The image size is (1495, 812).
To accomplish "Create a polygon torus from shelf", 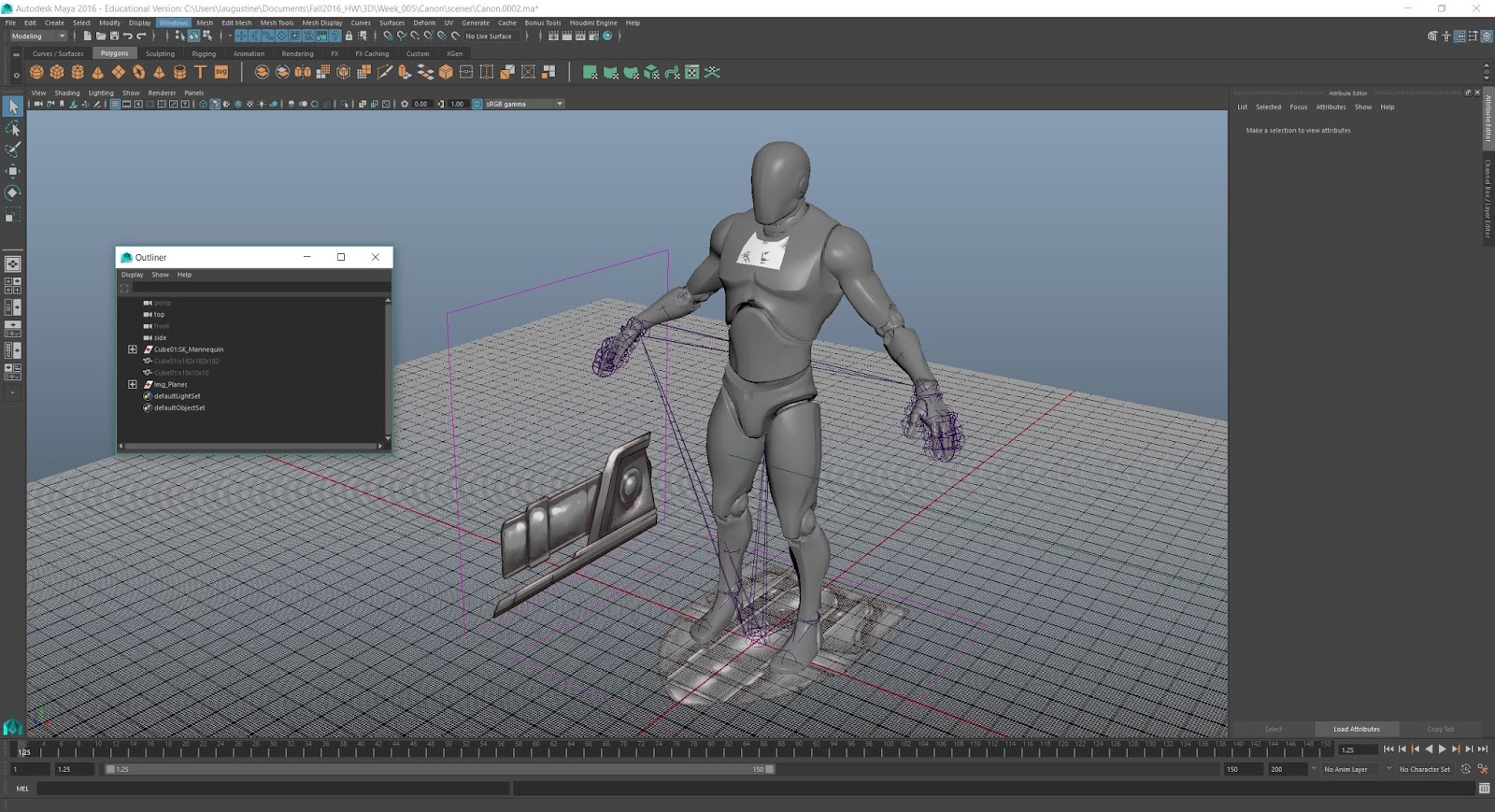I will pos(139,72).
